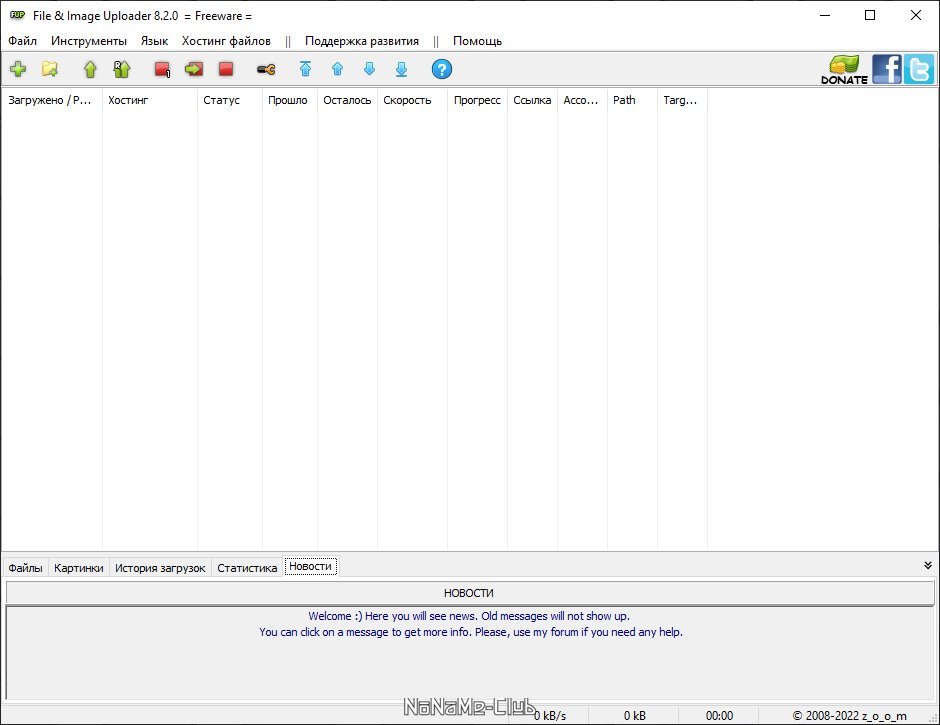Click the Осталось column header
940x725 pixels.
point(347,100)
